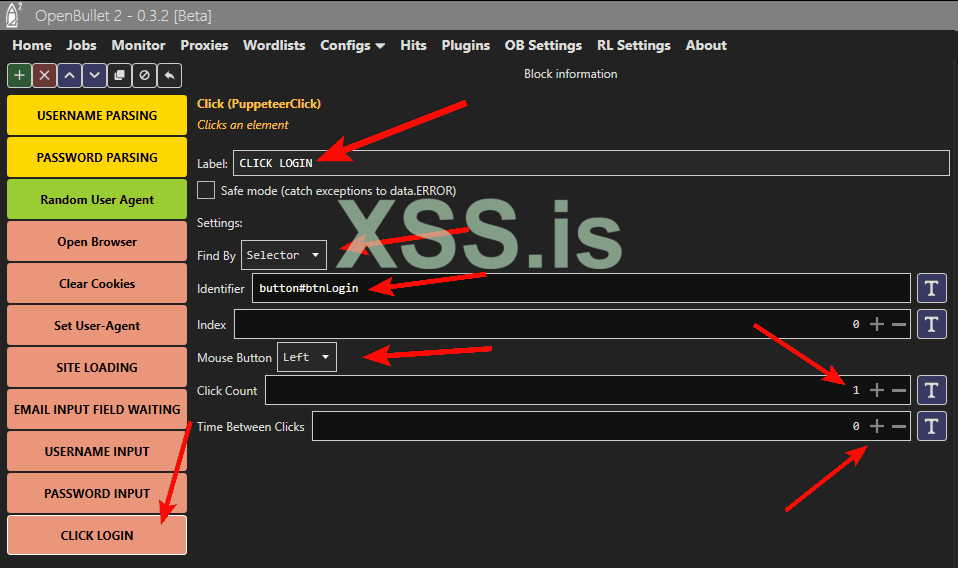This screenshot has height=568, width=958.
Task: Open the Find By Selector dropdown
Action: coord(284,255)
